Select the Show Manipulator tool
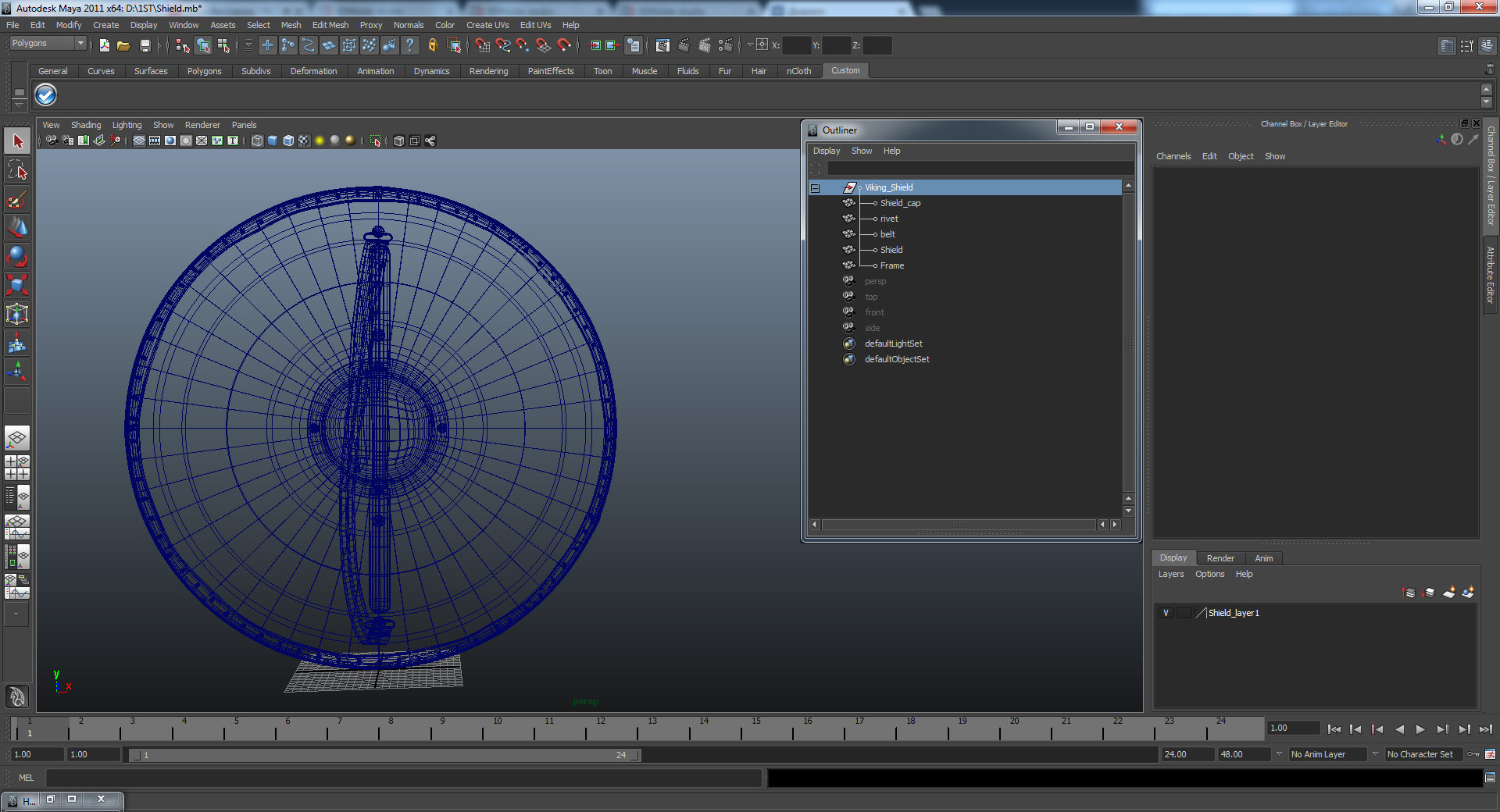Image resolution: width=1500 pixels, height=812 pixels. (17, 372)
